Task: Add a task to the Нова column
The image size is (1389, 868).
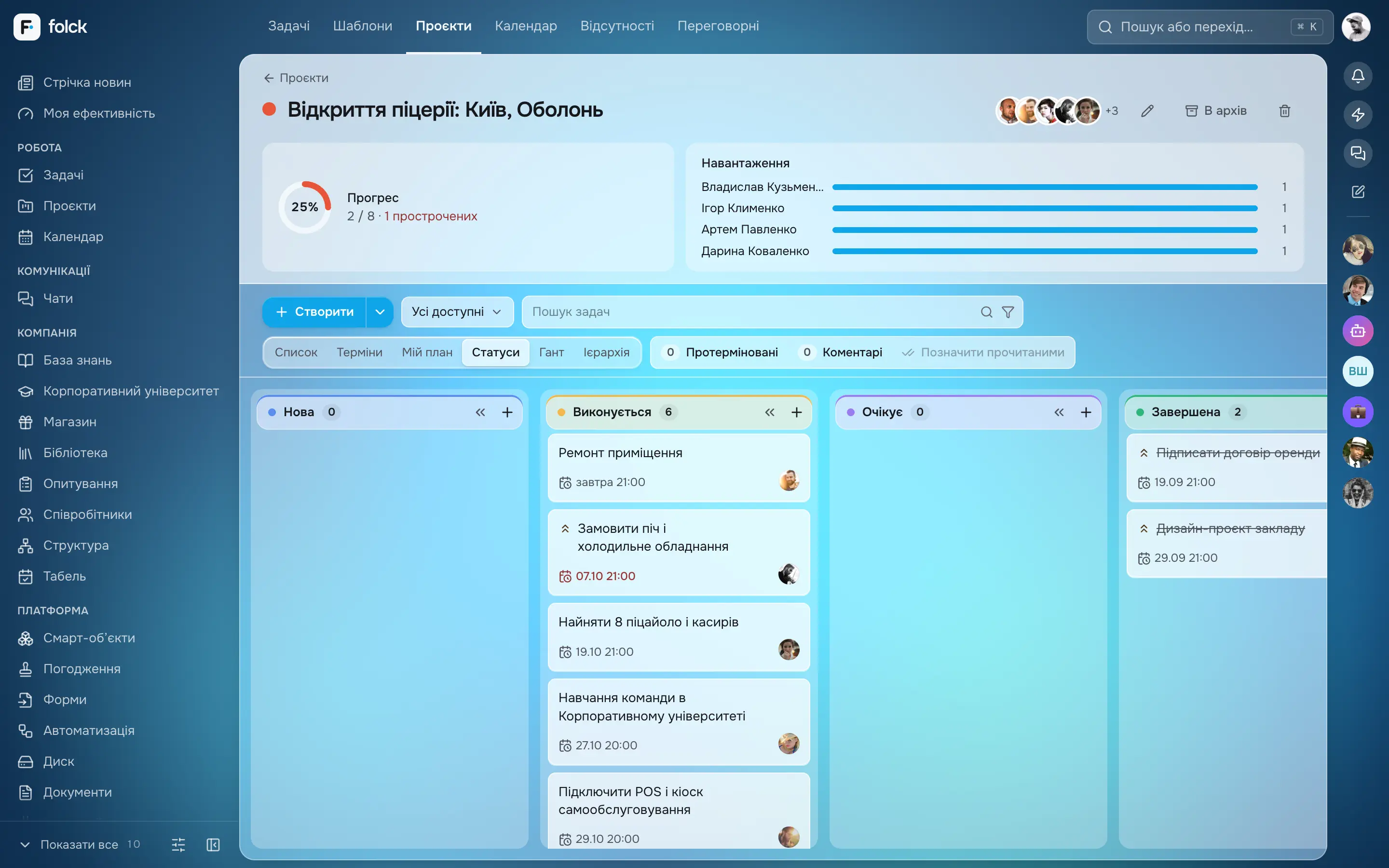Action: pyautogui.click(x=507, y=412)
